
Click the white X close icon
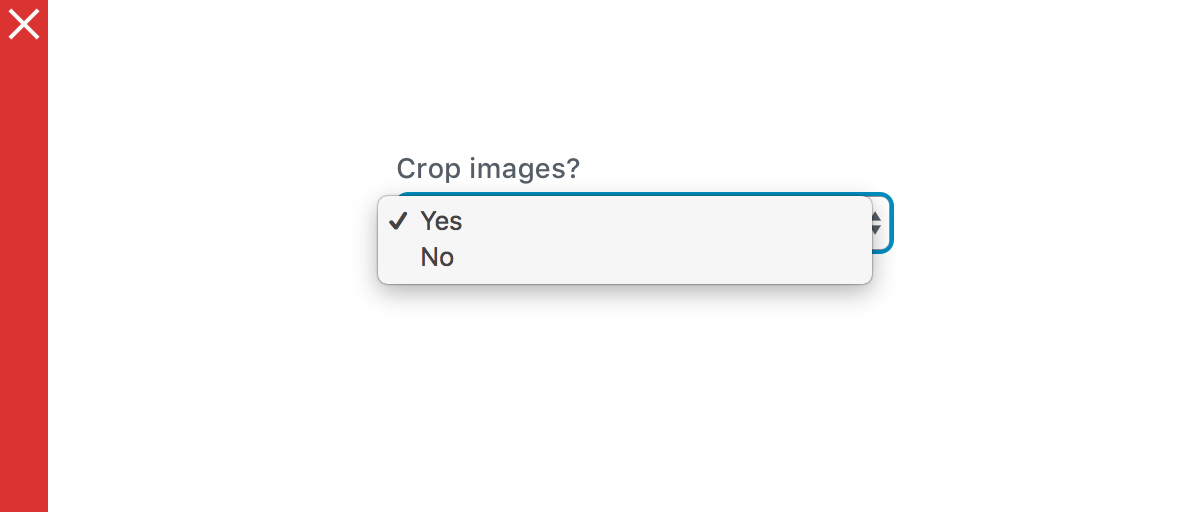coord(24,24)
